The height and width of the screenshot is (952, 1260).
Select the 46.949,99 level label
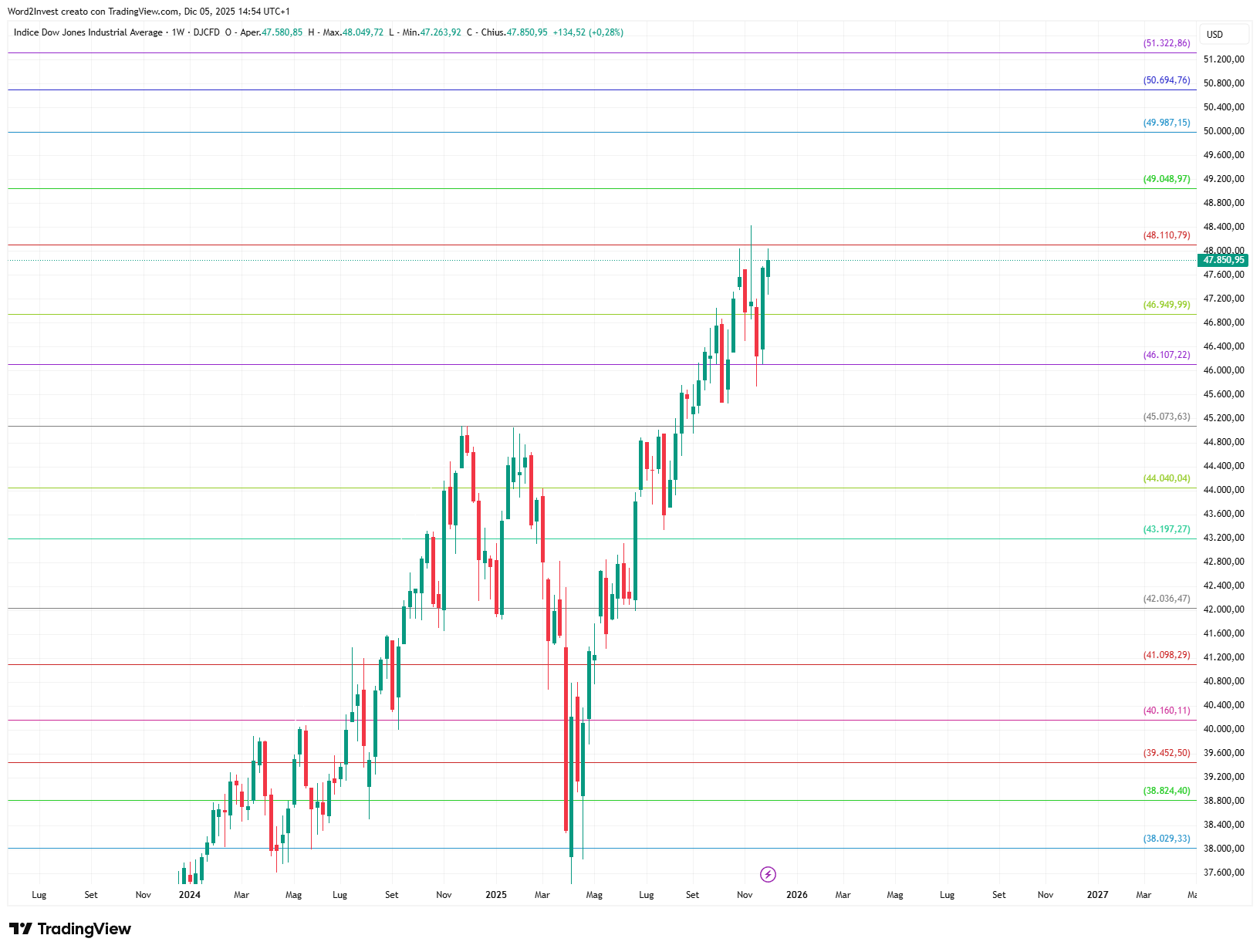(1167, 305)
